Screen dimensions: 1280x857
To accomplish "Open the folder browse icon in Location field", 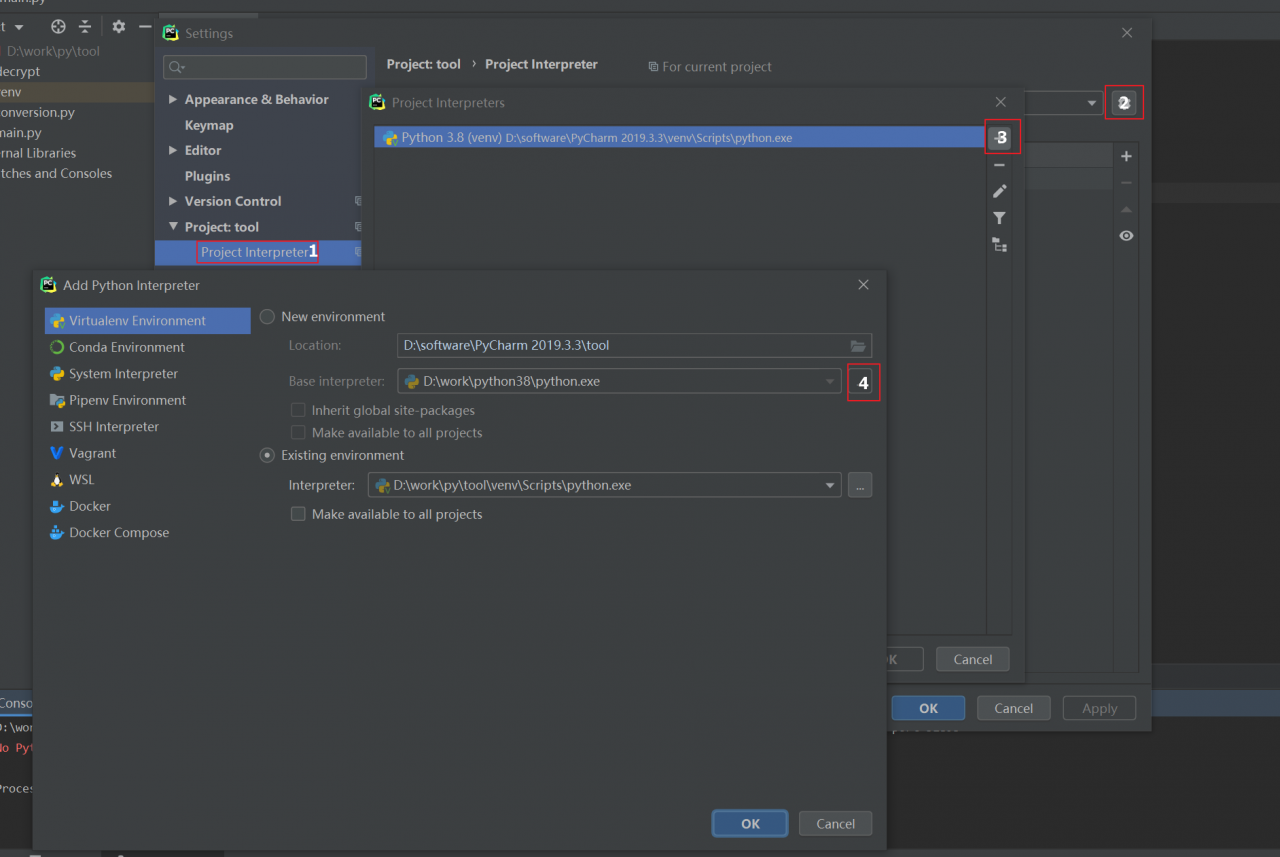I will tap(858, 346).
